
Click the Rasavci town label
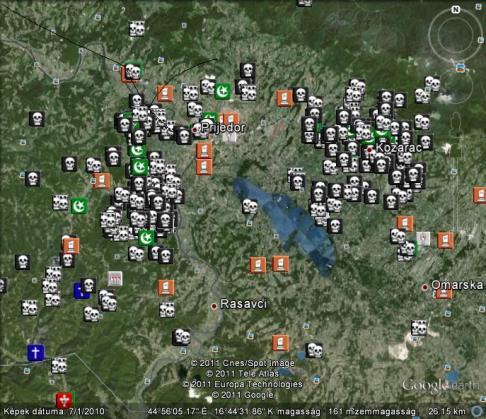(x=243, y=304)
